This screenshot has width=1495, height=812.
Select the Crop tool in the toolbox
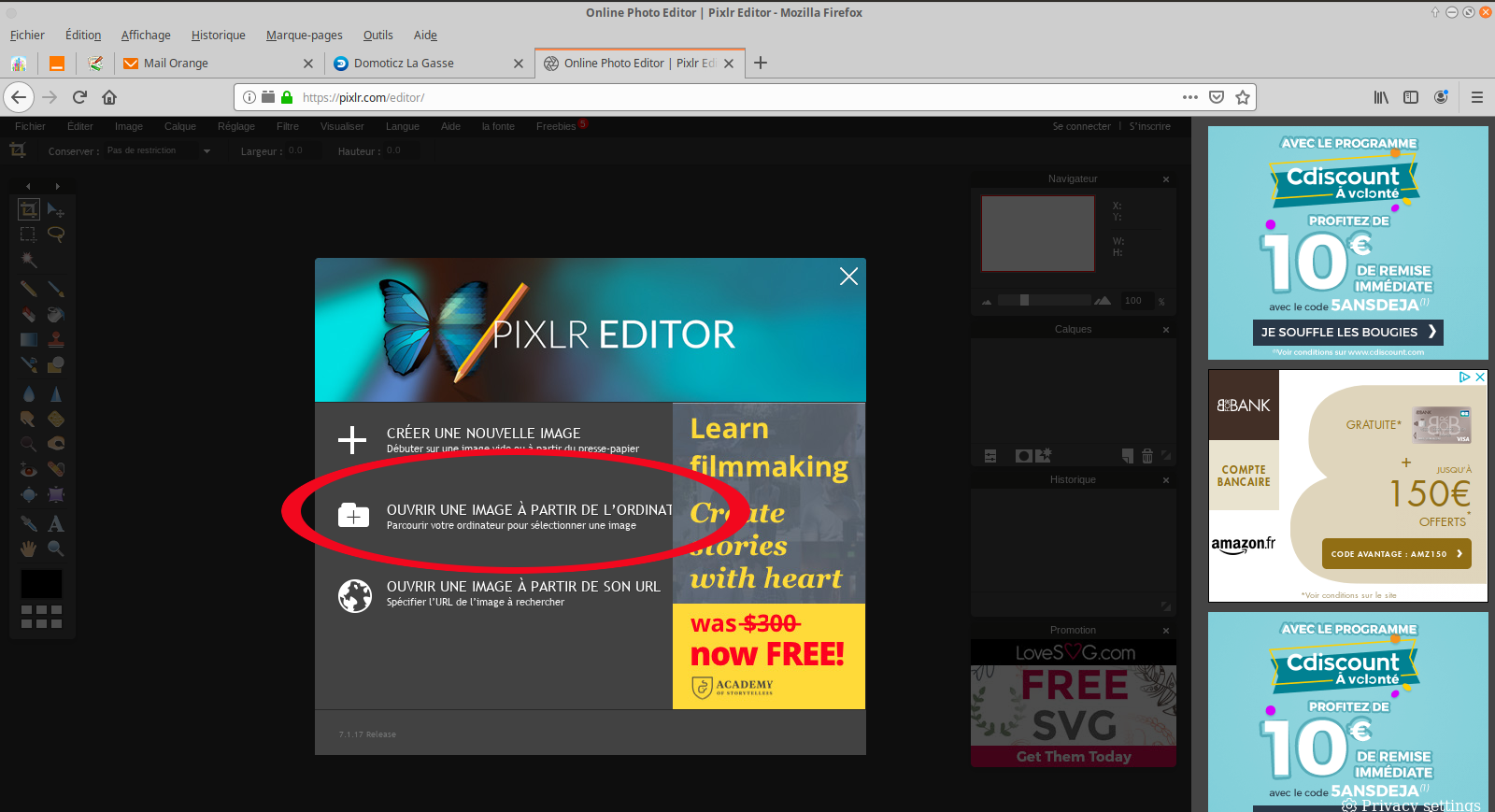[29, 210]
